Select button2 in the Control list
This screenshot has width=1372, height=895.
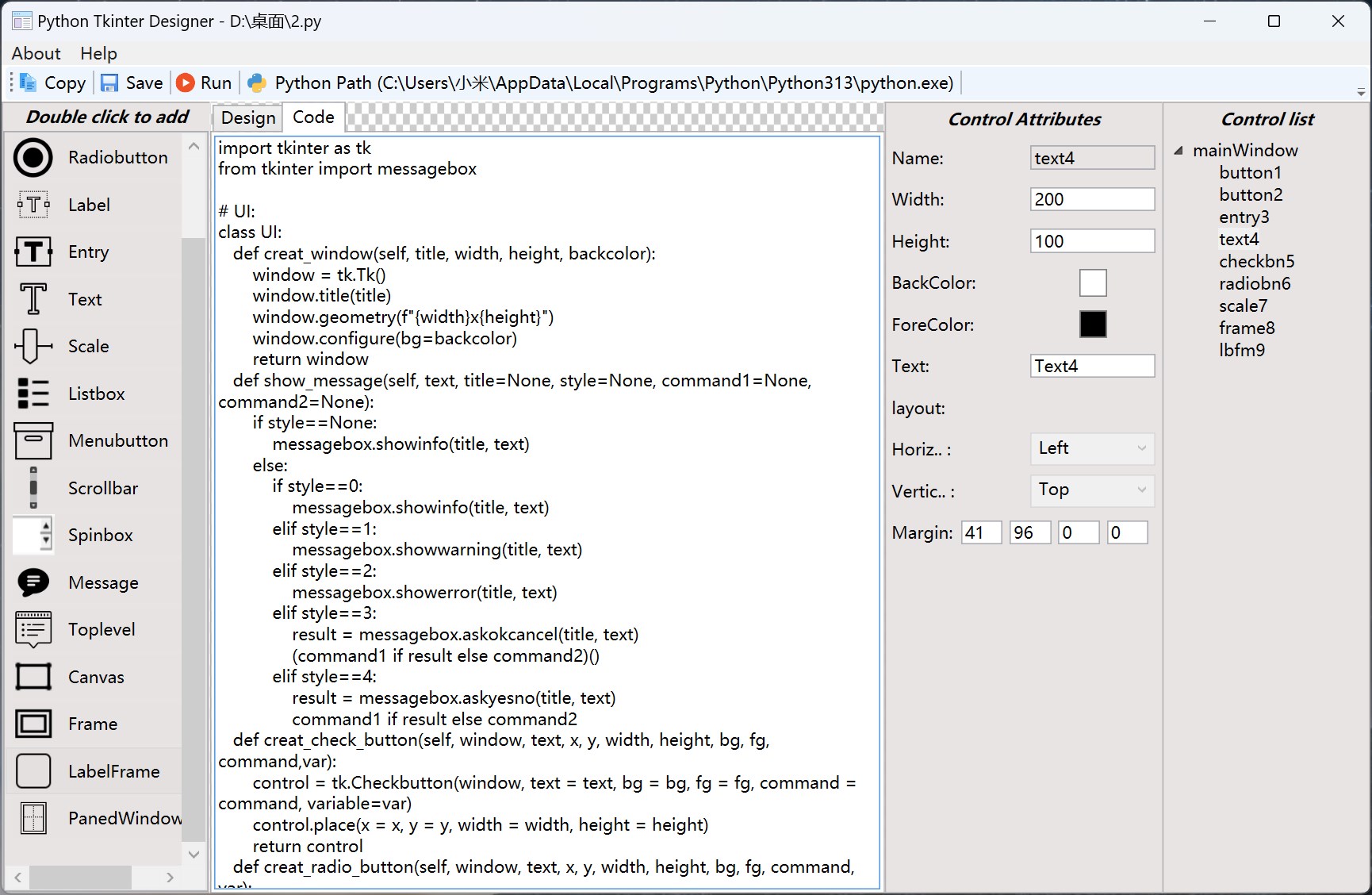click(1251, 194)
